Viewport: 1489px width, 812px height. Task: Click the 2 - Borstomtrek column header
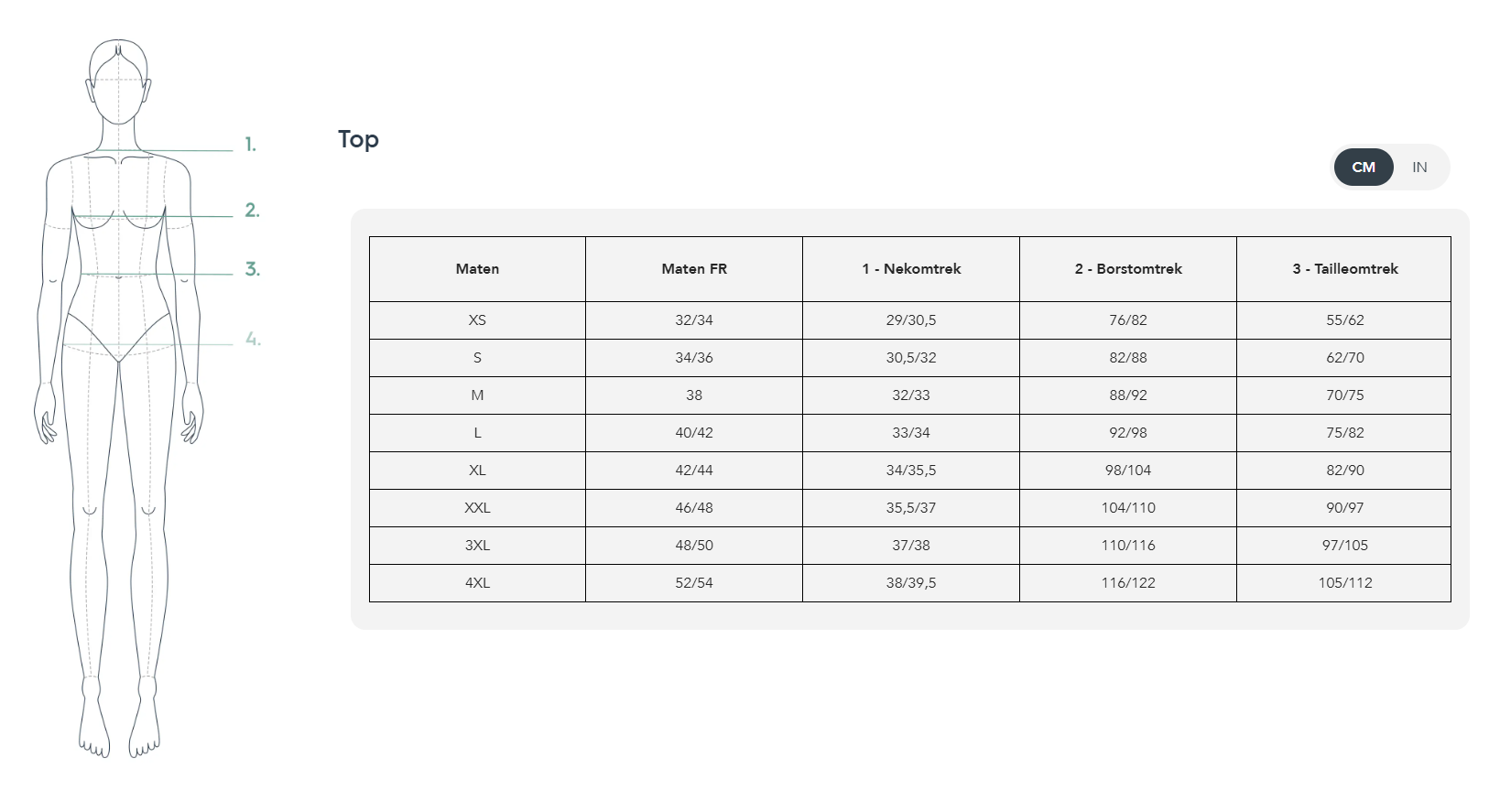1128,269
